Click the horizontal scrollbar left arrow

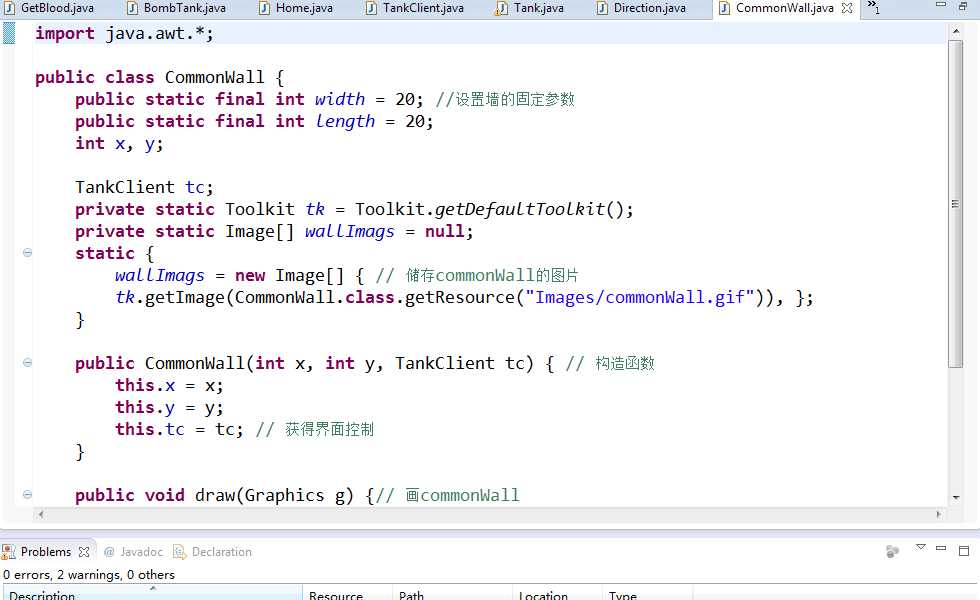41,514
